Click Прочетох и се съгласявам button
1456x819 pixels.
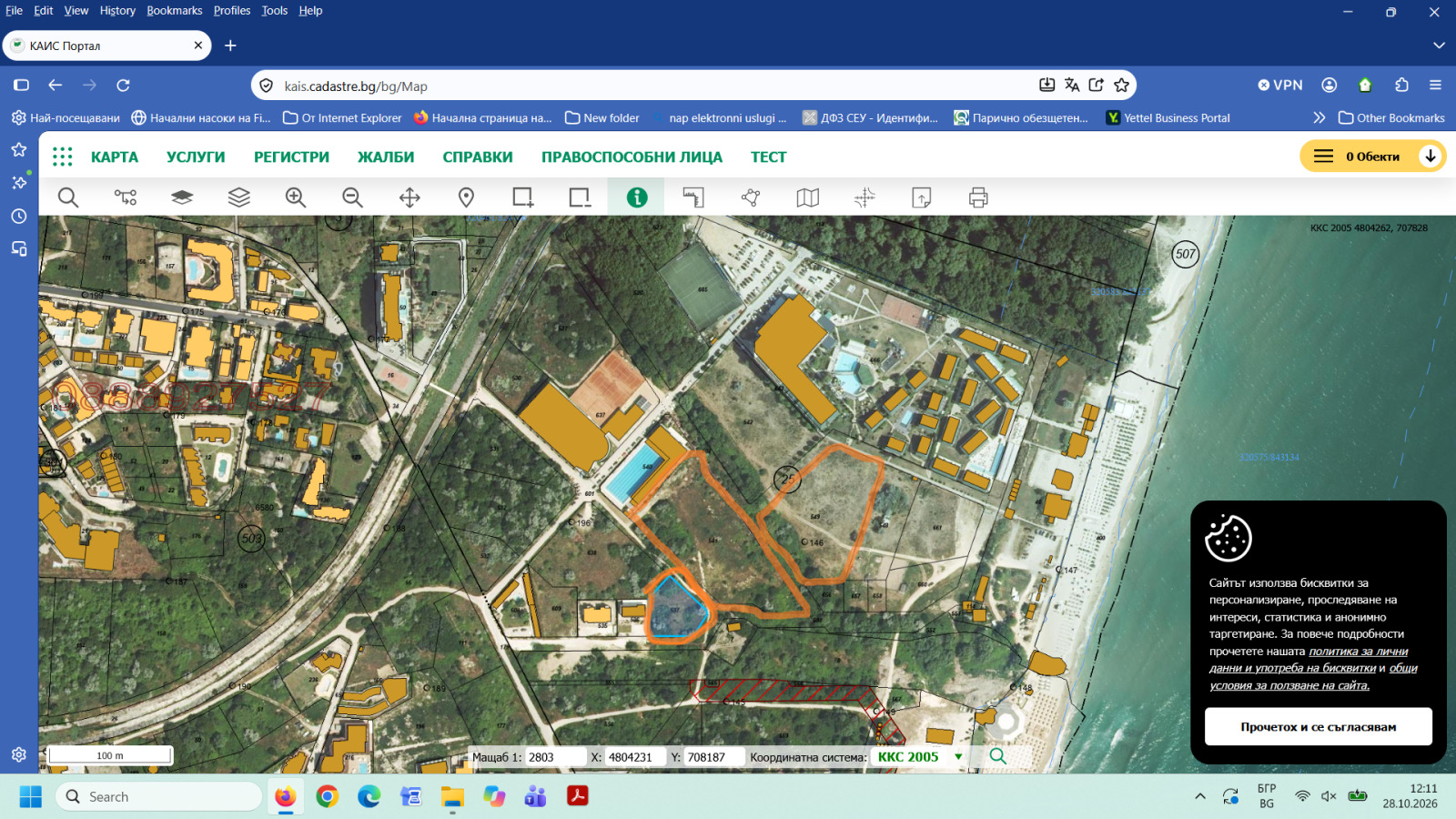1319,727
